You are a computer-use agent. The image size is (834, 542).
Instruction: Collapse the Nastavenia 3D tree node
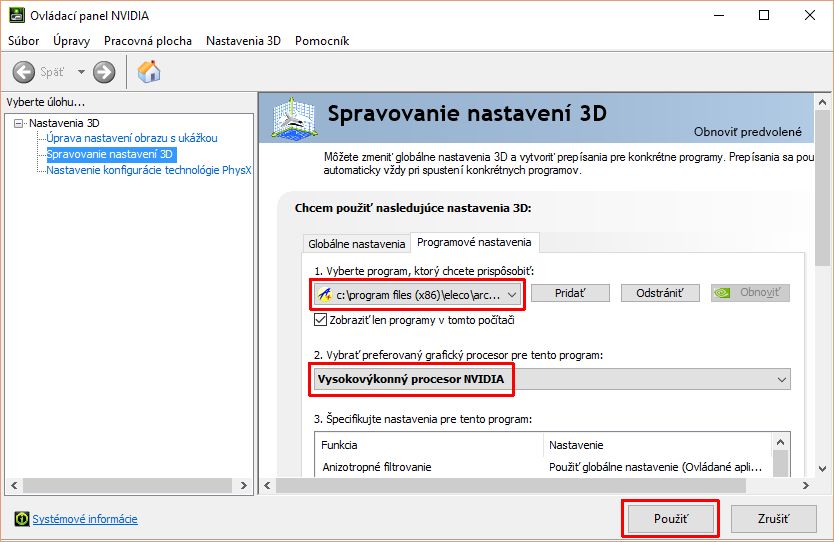[x=19, y=123]
